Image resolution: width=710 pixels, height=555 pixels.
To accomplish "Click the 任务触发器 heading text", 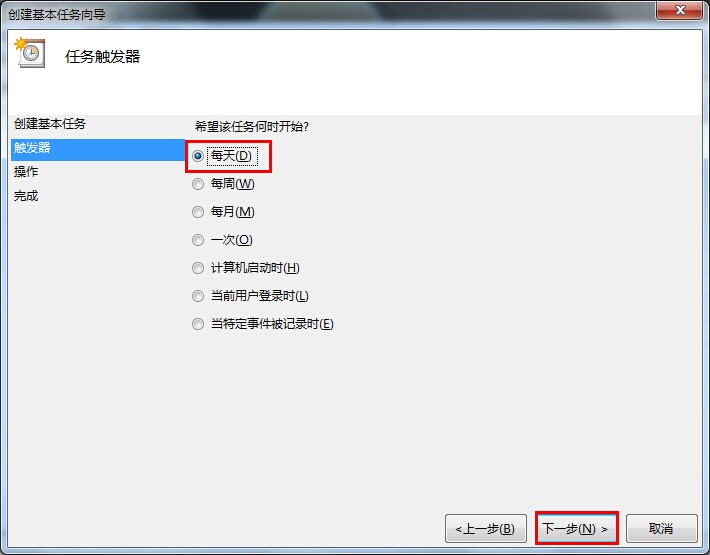I will pos(103,57).
